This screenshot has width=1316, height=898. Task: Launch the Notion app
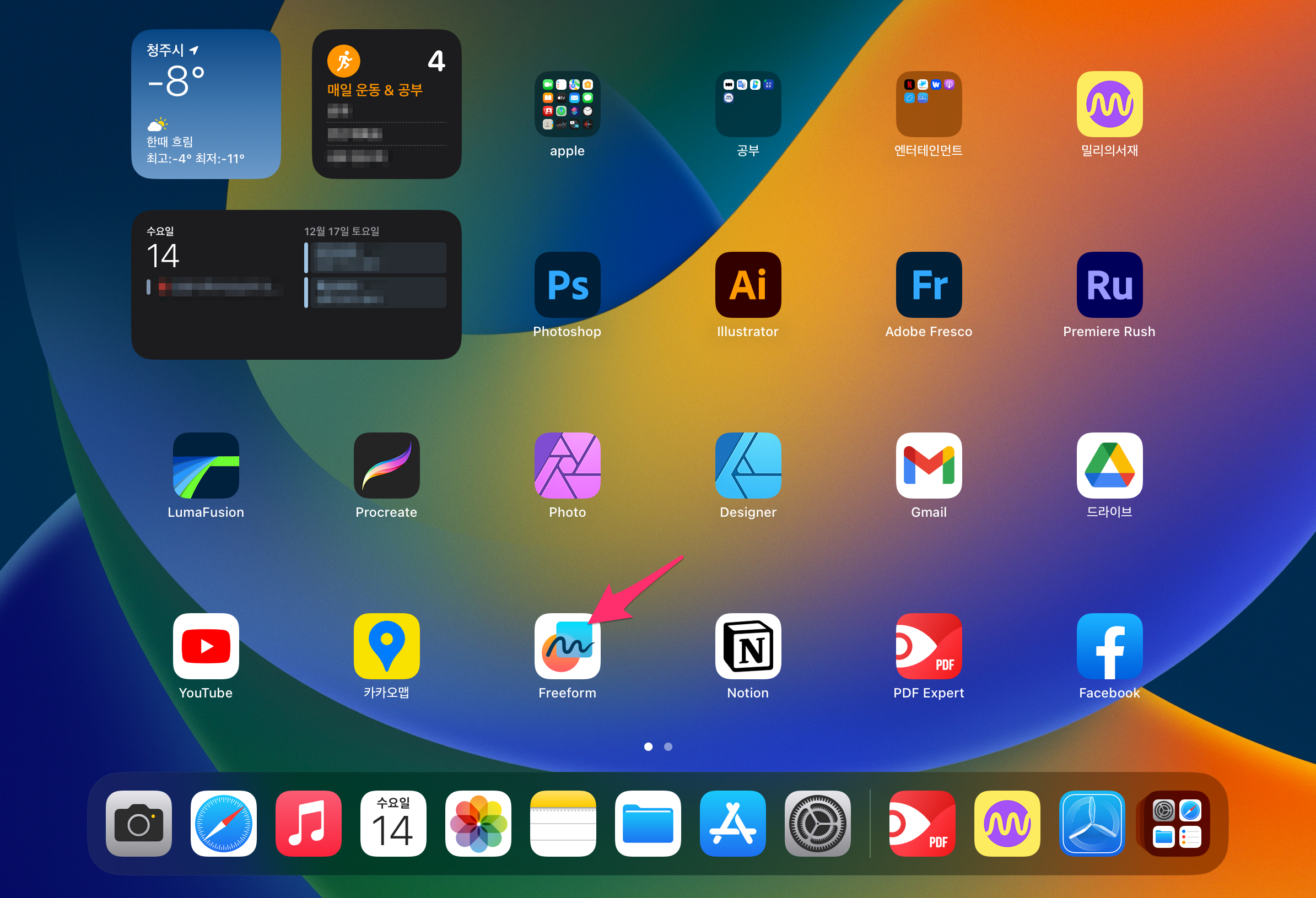click(x=747, y=646)
